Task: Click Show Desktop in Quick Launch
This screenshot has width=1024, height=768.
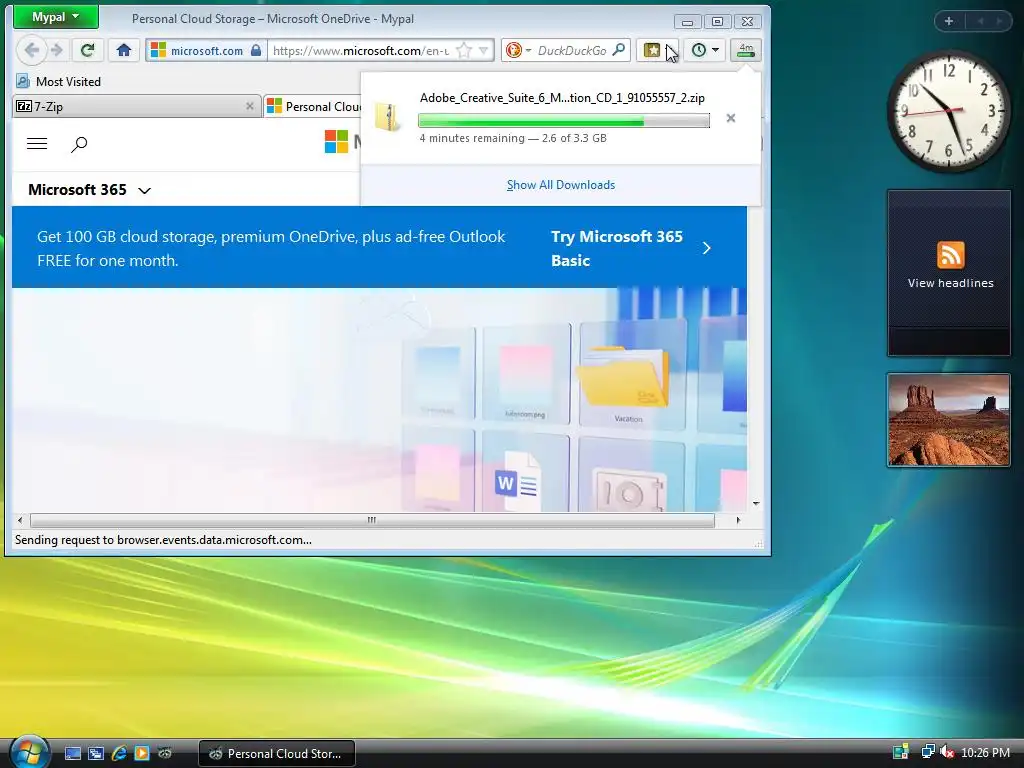Action: click(x=73, y=754)
